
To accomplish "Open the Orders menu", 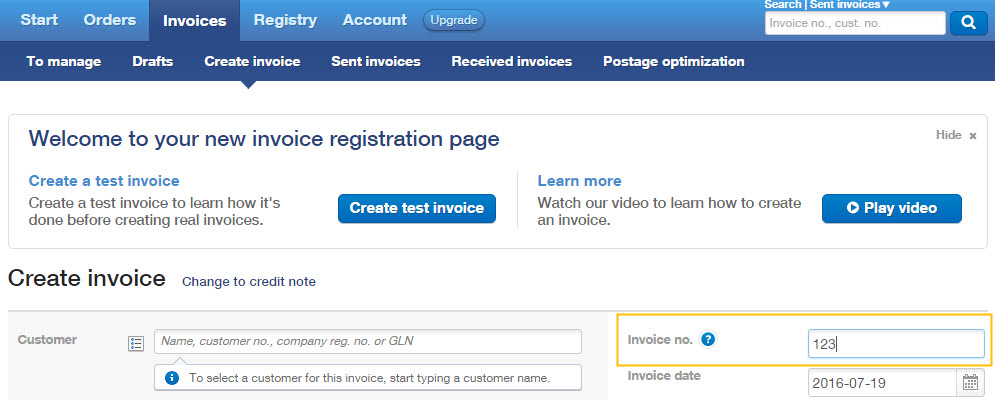I will point(110,20).
